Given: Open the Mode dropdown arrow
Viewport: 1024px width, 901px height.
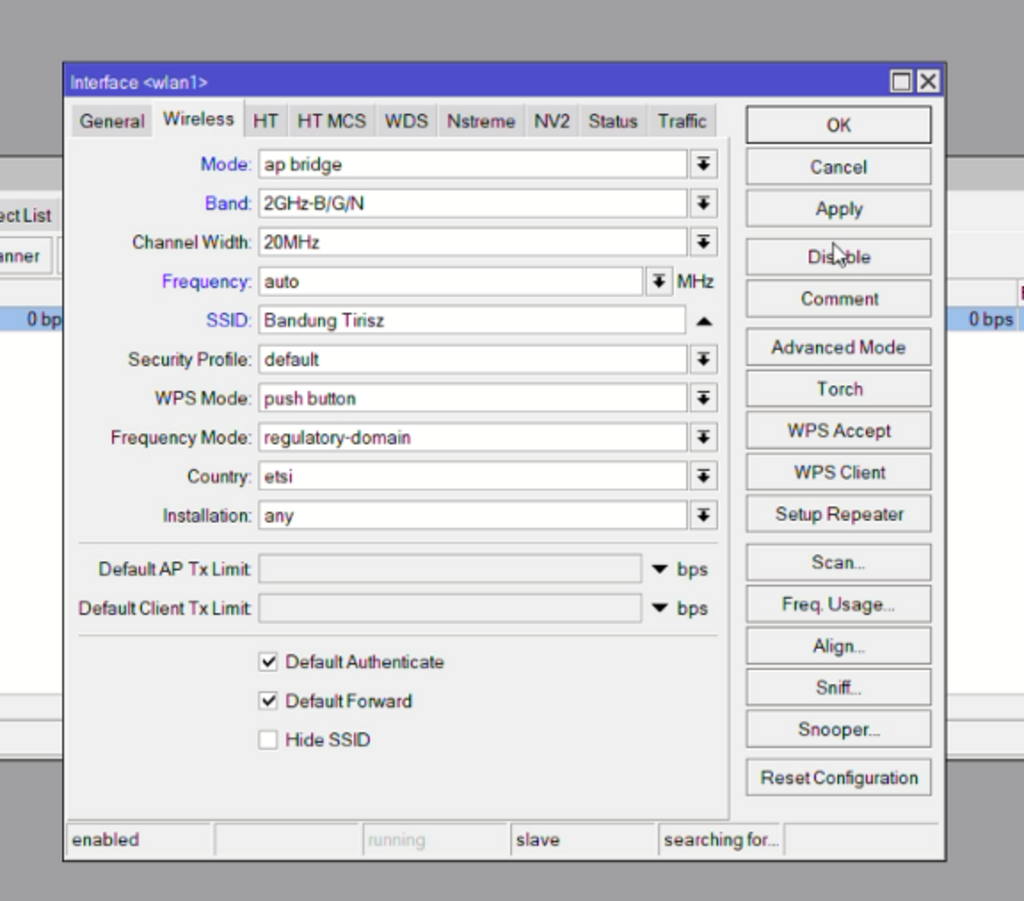Looking at the screenshot, I should coord(703,164).
